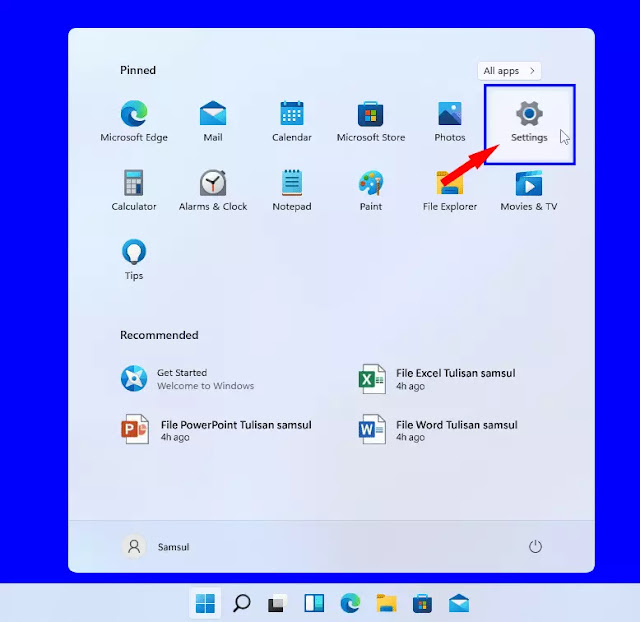Launch Movies & TV
Screen dimensions: 640x622
pos(529,190)
